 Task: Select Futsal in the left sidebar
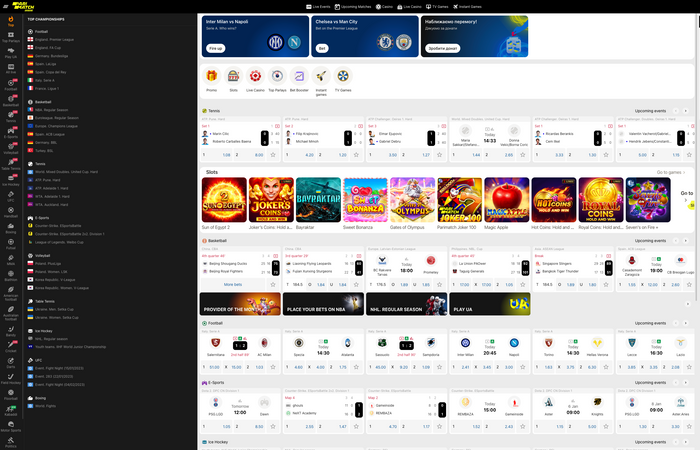[x=11, y=244]
